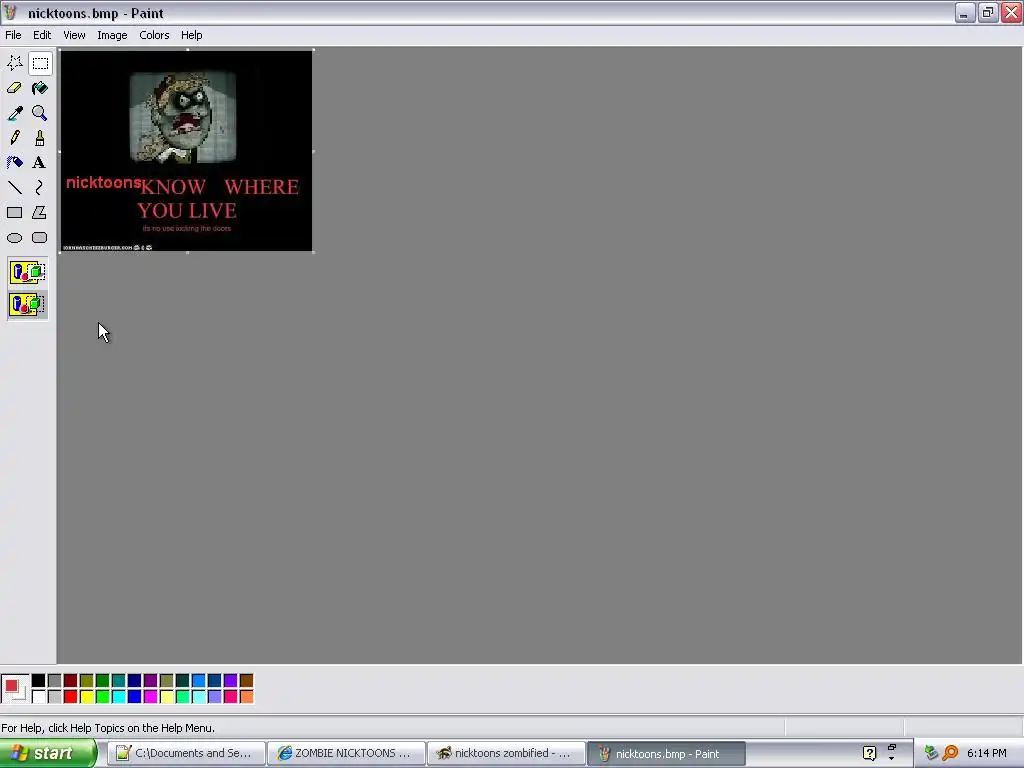Screen dimensions: 1024x768
Task: Enable transparent selection background option
Action: click(x=27, y=304)
